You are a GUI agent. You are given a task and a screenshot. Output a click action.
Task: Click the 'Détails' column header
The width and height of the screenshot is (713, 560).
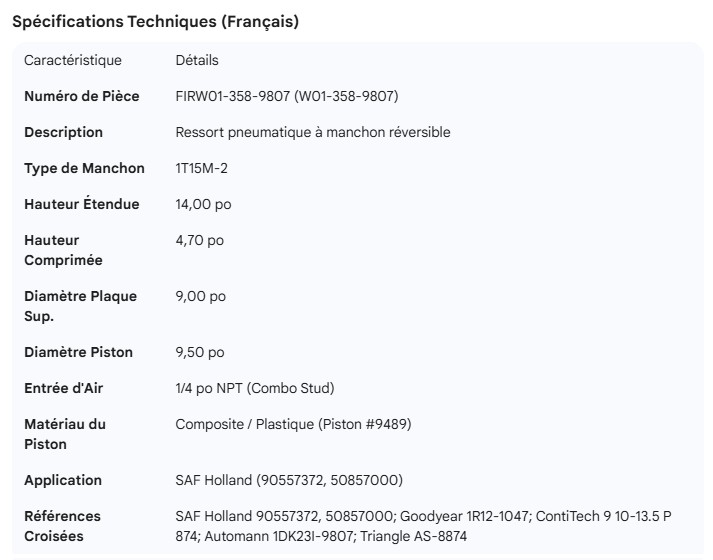[197, 60]
